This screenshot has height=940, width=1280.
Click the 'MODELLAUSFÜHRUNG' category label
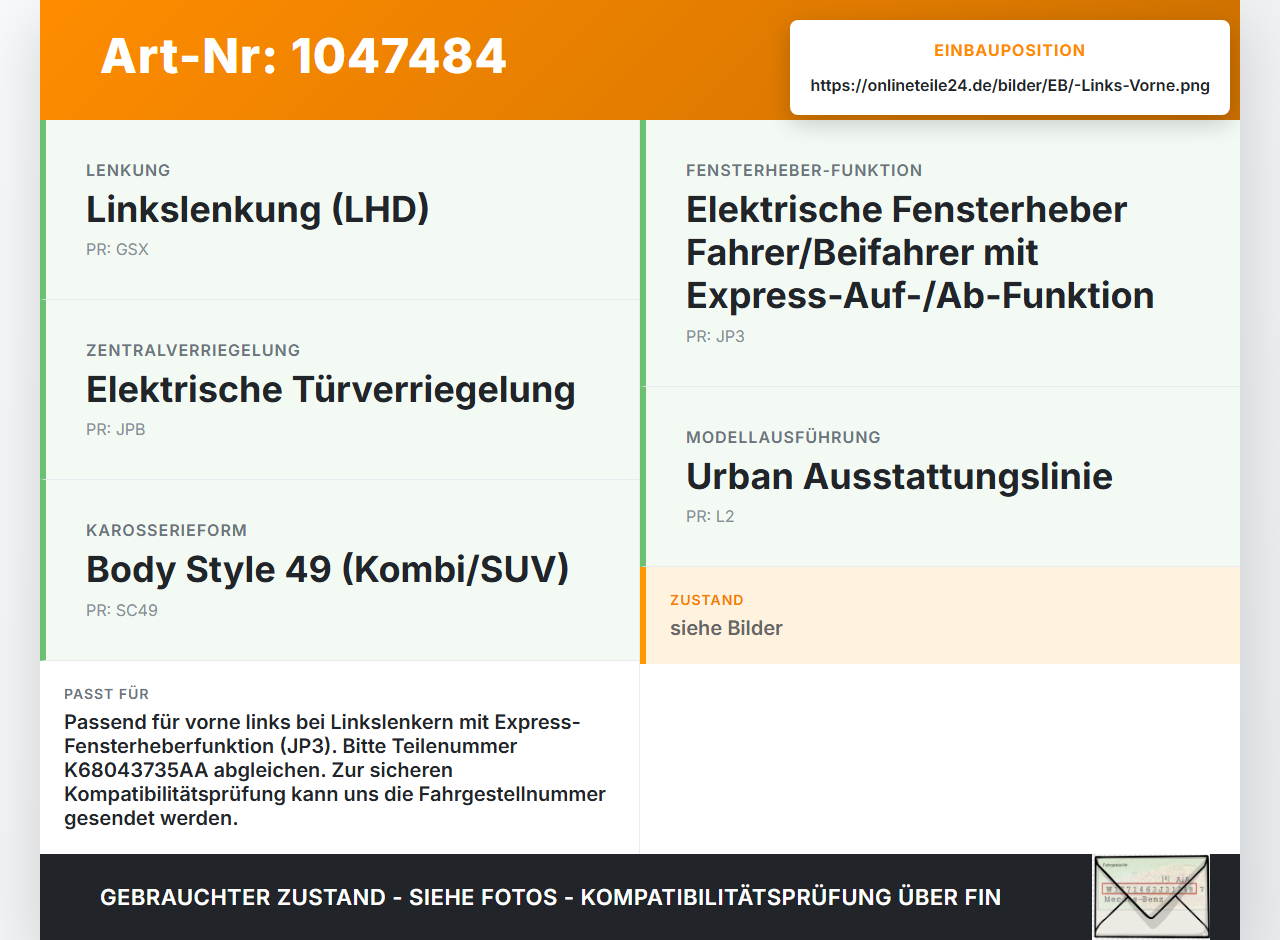[783, 438]
